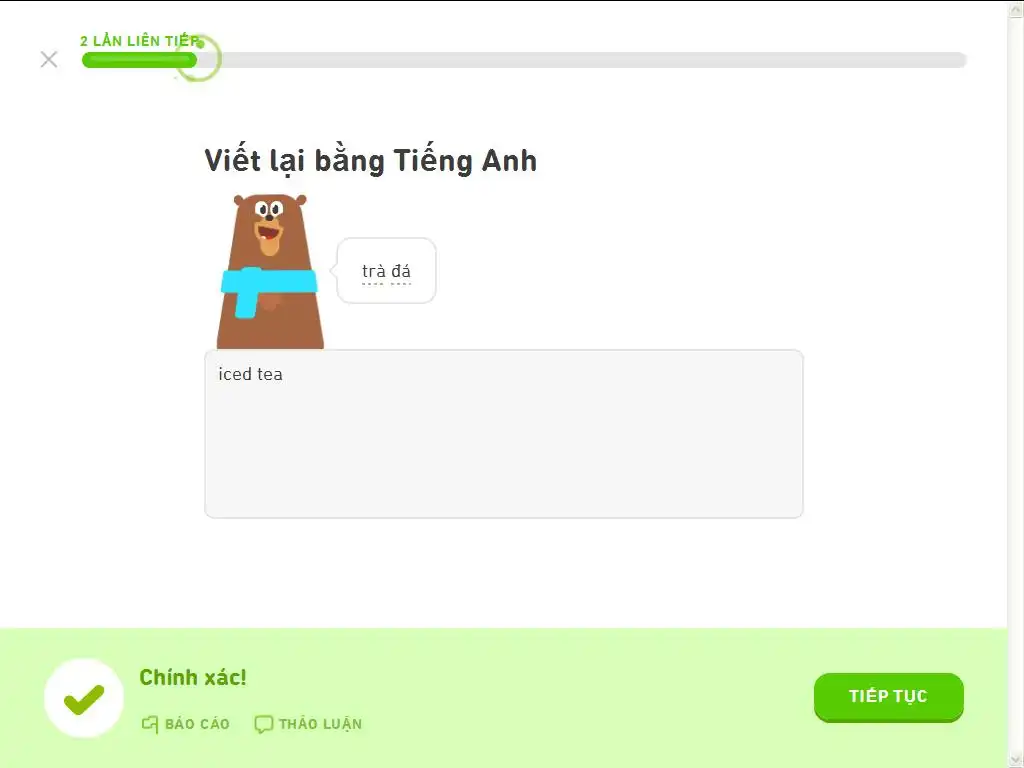This screenshot has height=768, width=1024.
Task: Focus the answer box containing "iced tea"
Action: tap(504, 434)
